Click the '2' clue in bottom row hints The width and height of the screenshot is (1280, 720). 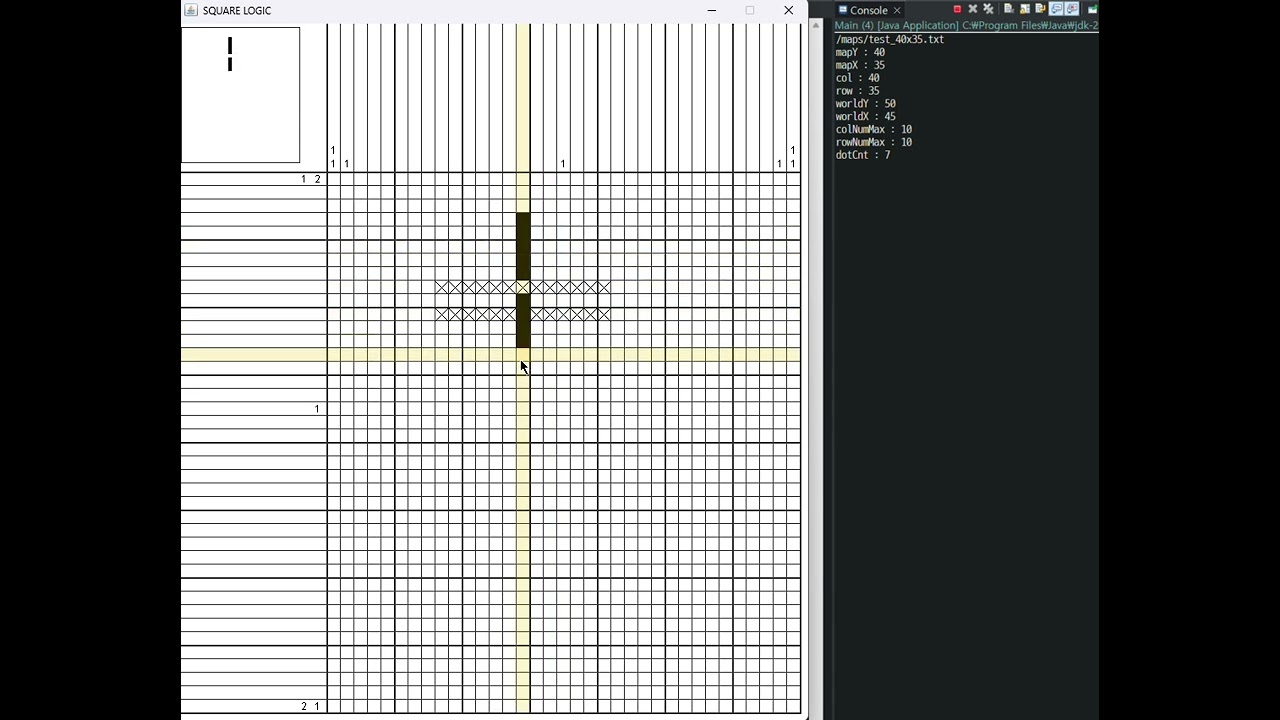(x=304, y=706)
